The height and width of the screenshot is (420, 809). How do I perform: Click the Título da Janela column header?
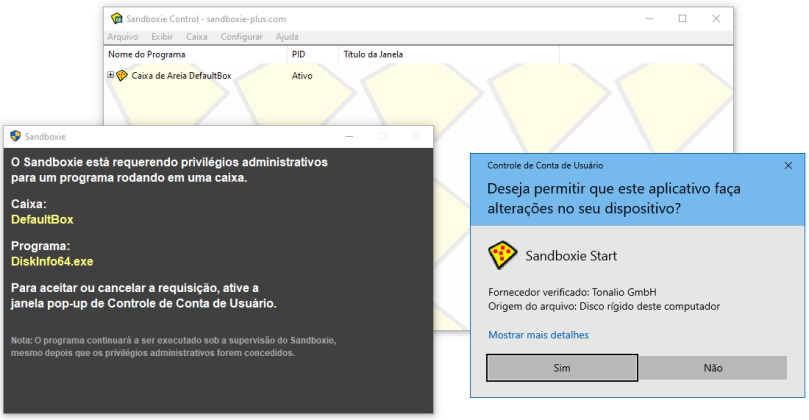coord(449,55)
